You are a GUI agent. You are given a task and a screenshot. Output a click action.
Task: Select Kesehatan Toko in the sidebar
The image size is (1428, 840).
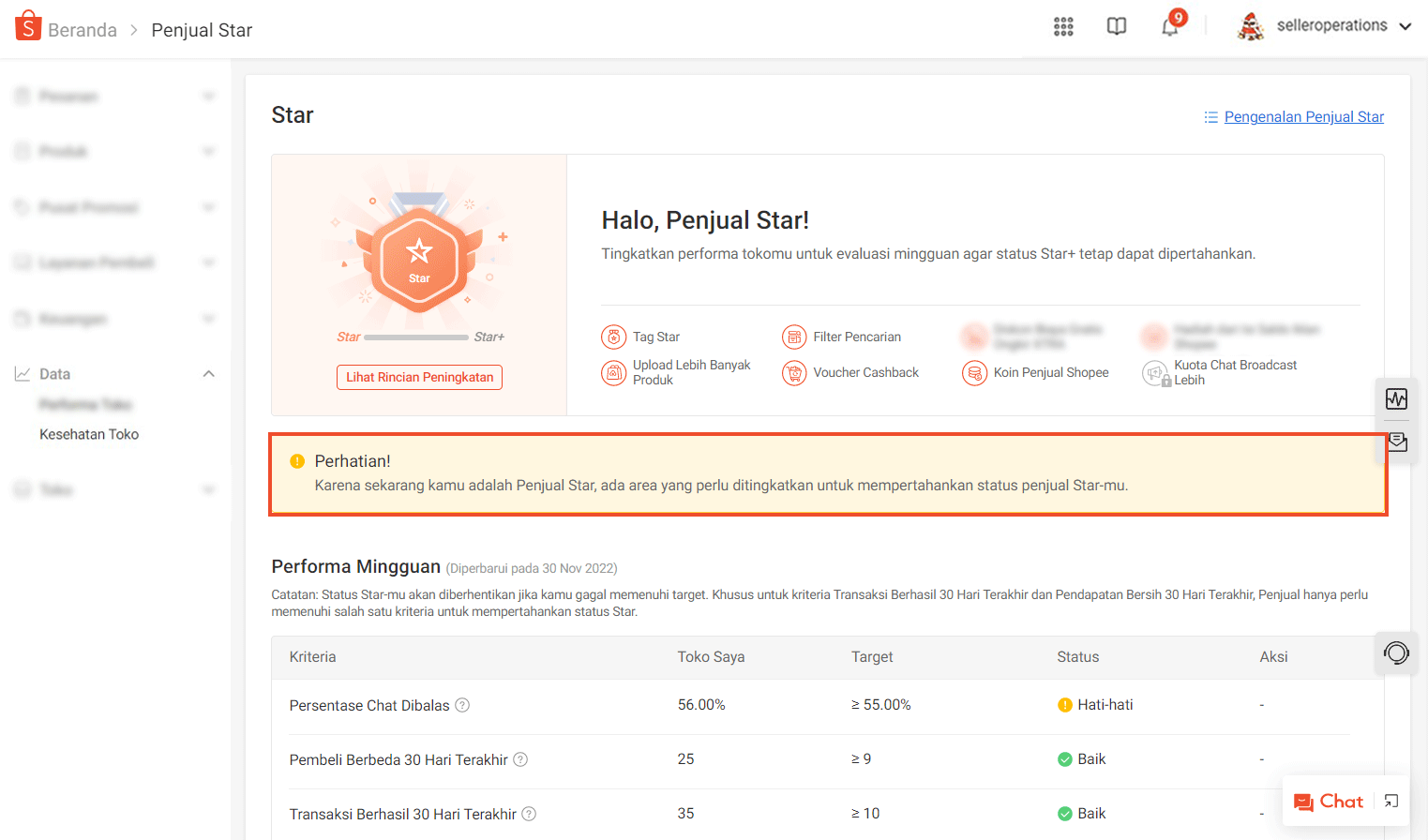[x=88, y=433]
